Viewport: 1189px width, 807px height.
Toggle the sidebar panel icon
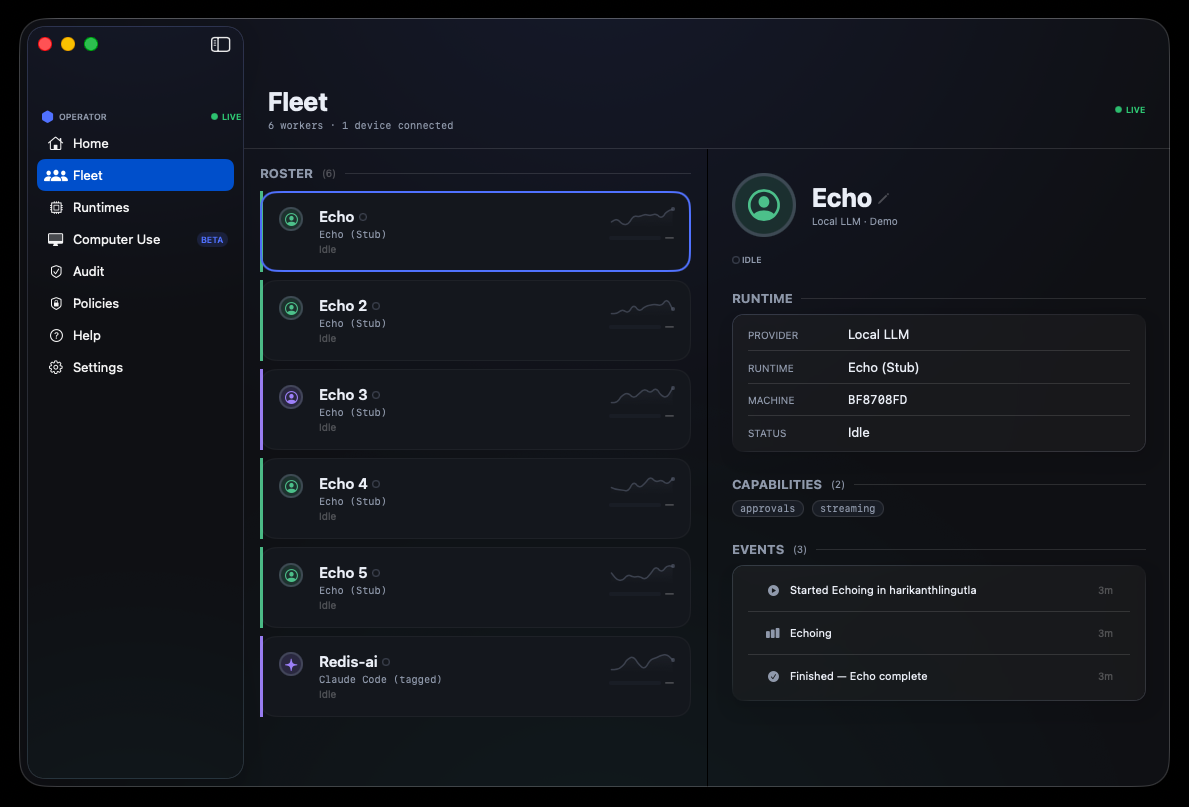coord(221,45)
